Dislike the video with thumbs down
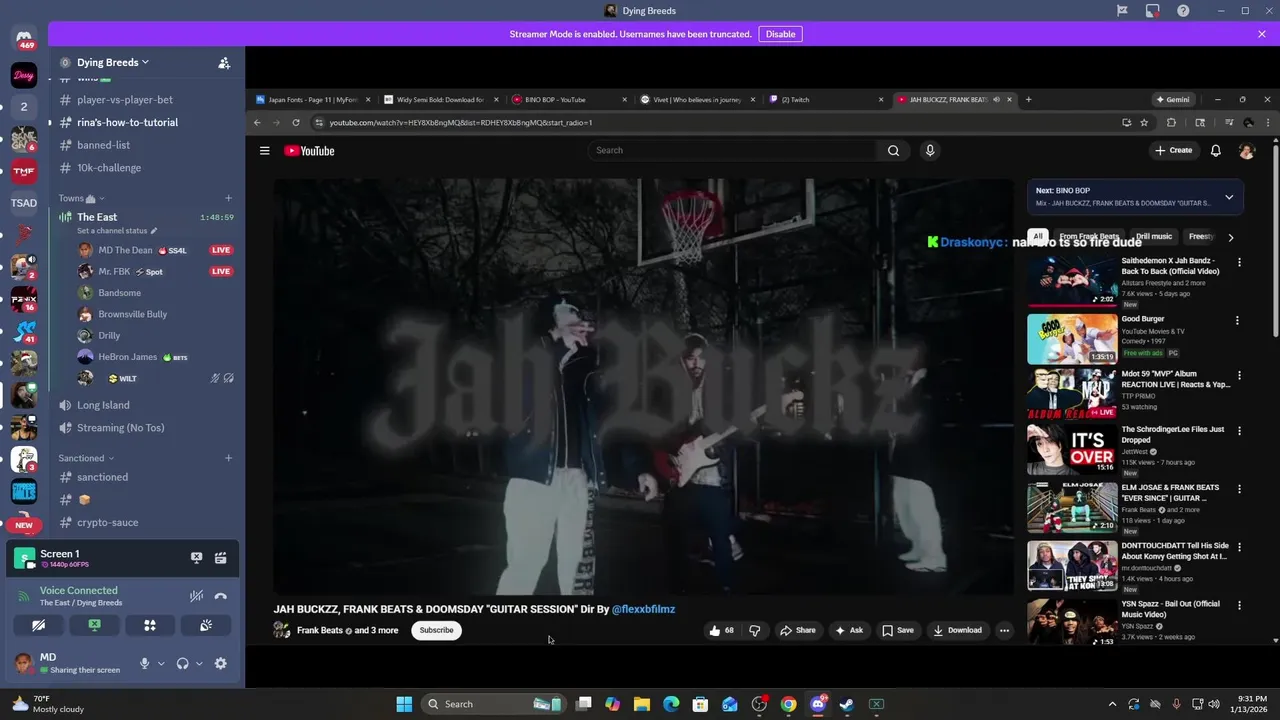 point(755,630)
